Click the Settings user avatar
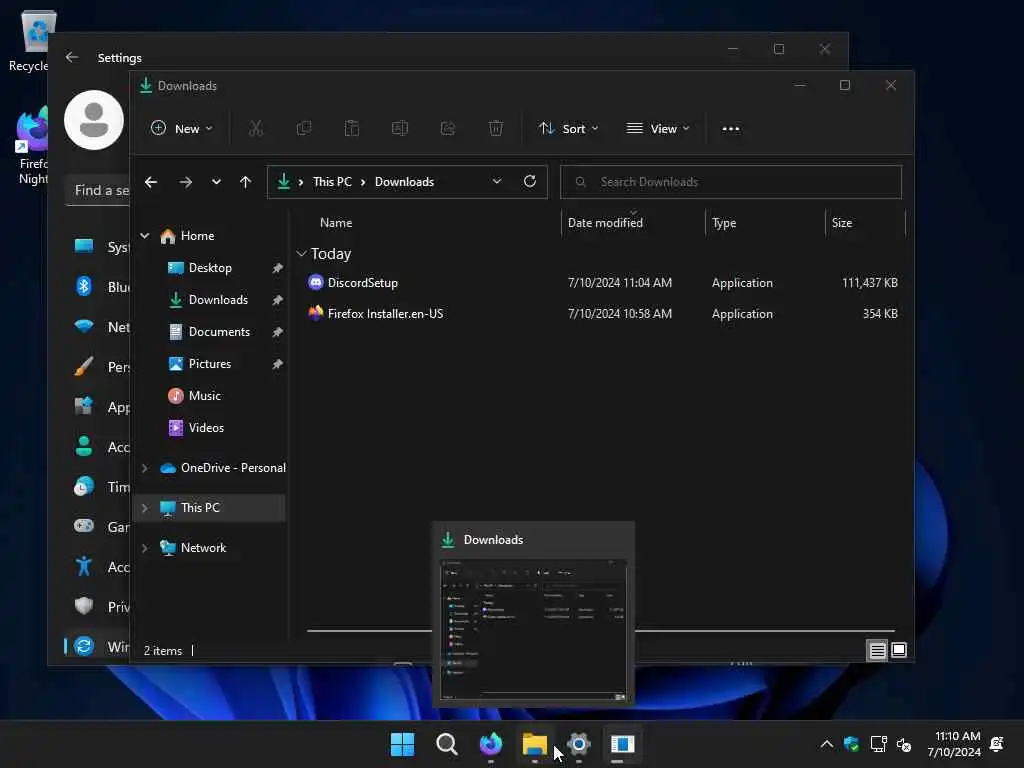The width and height of the screenshot is (1024, 768). pyautogui.click(x=94, y=120)
